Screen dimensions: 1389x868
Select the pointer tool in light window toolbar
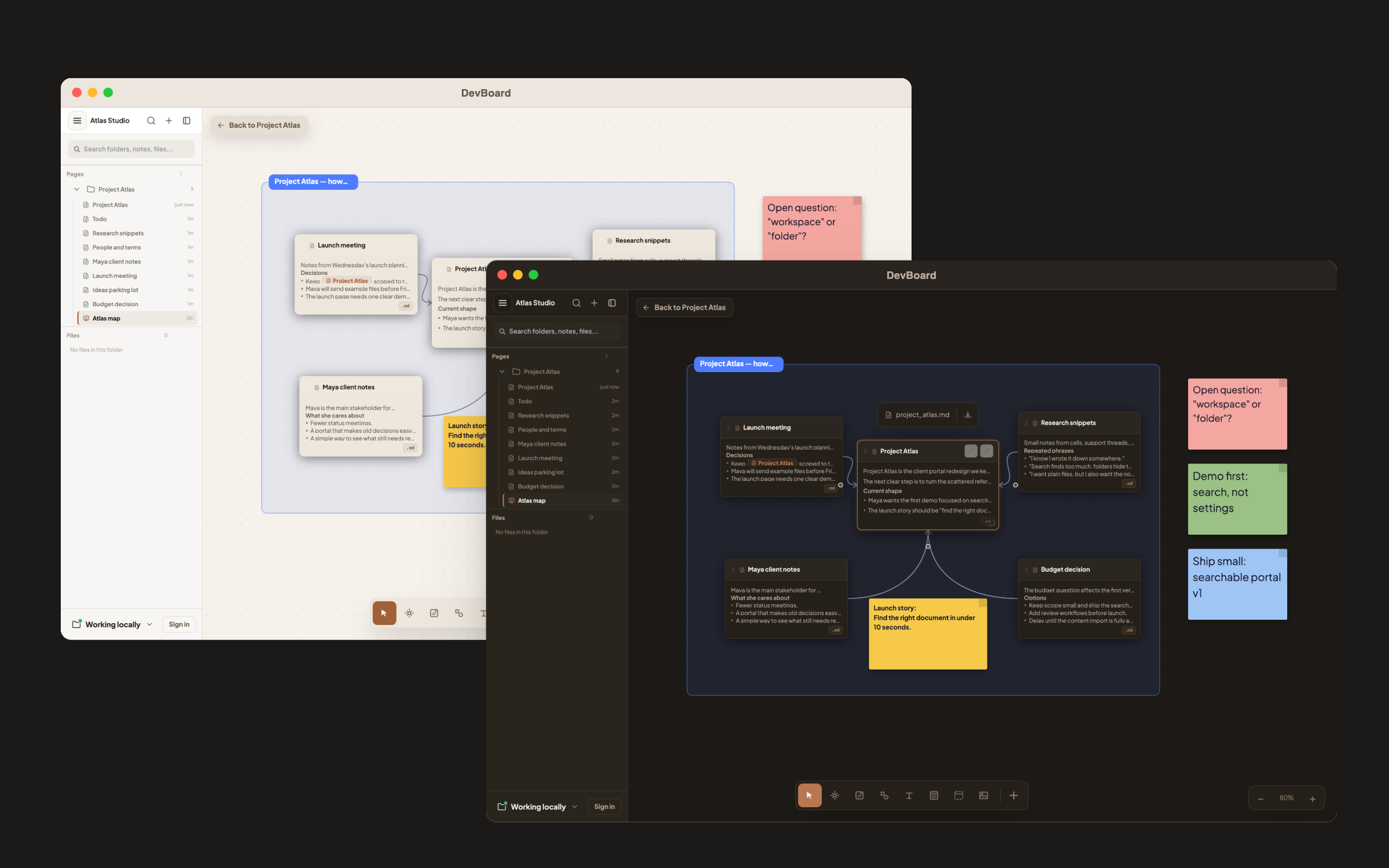coord(384,613)
